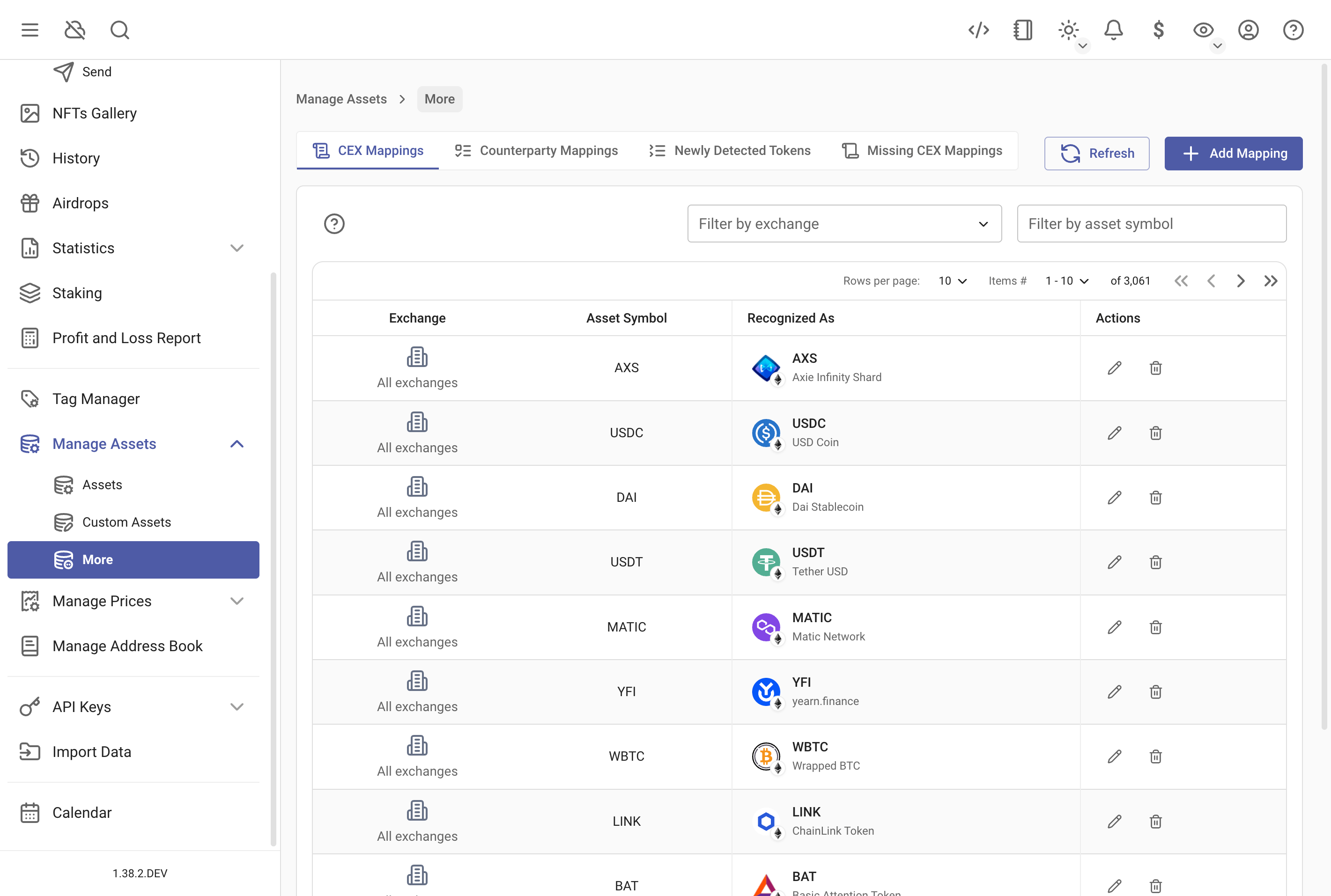The width and height of the screenshot is (1331, 896).
Task: Delete the WBTC mapping
Action: pyautogui.click(x=1155, y=756)
